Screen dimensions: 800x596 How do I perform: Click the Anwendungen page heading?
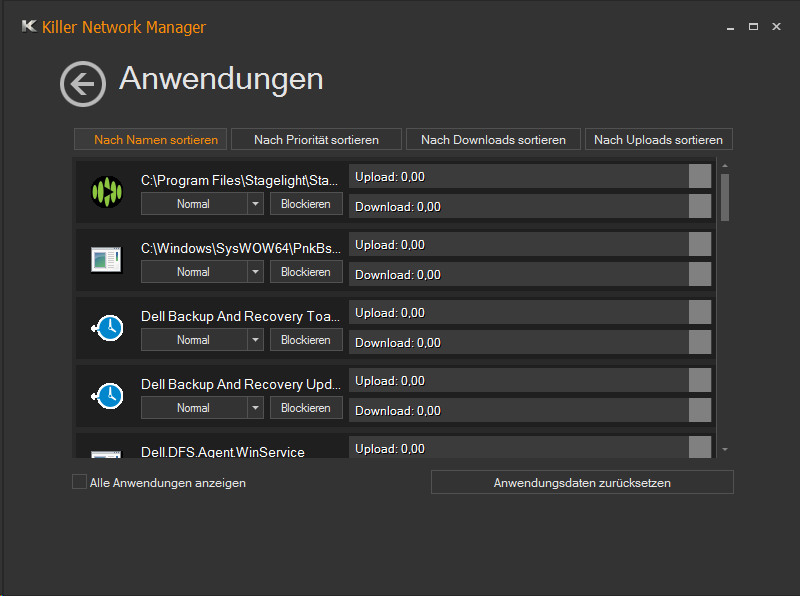point(221,79)
